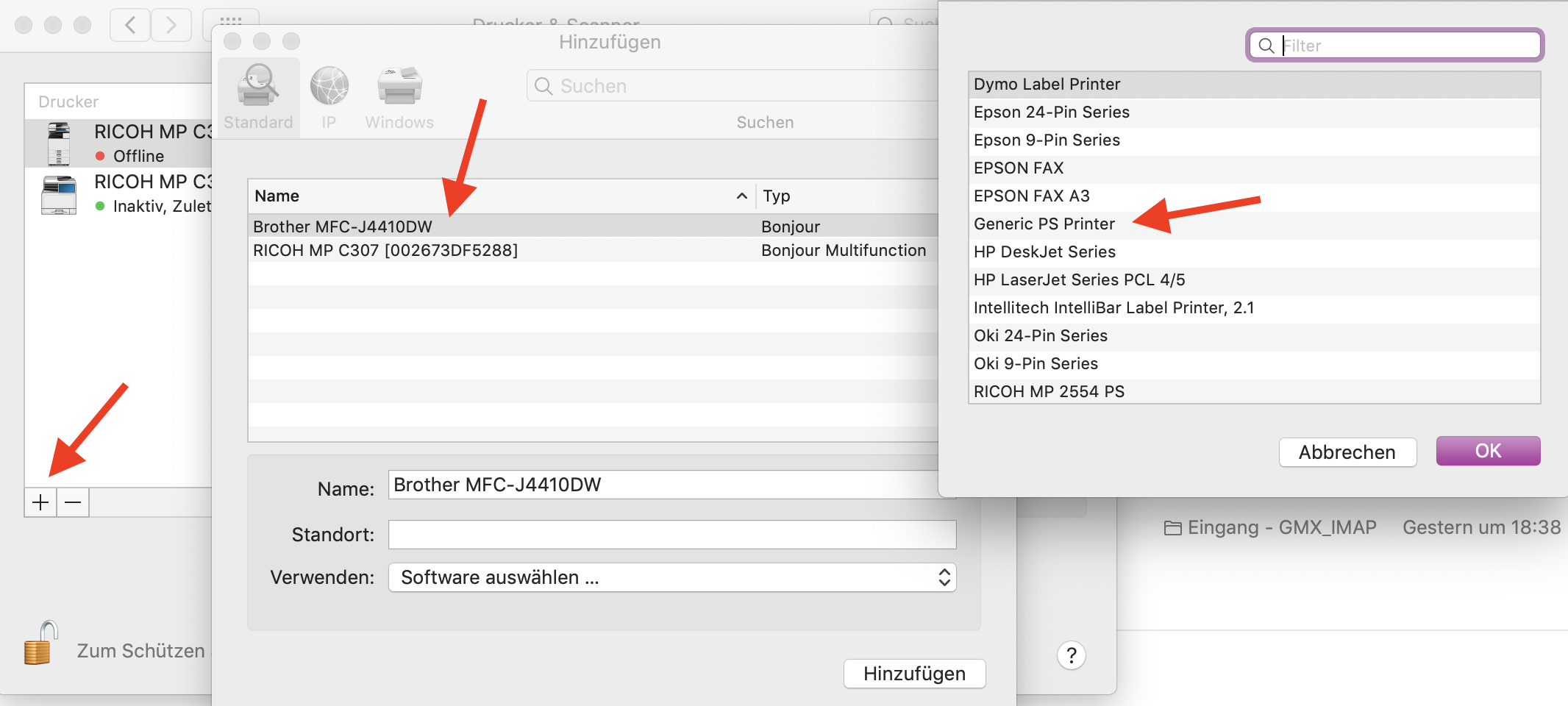
Task: Select inactive RICOH MP printer in sidebar
Action: tap(119, 193)
